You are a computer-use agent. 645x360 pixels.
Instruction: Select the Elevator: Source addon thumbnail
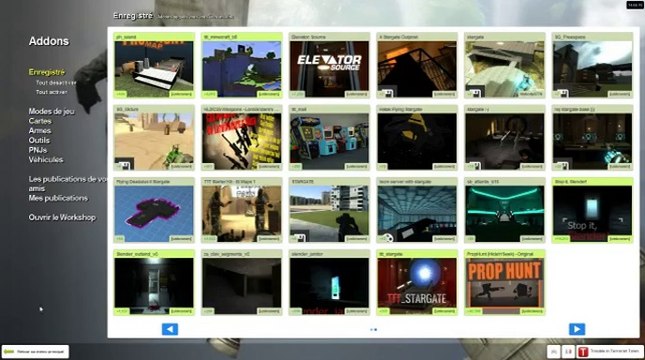pos(329,69)
